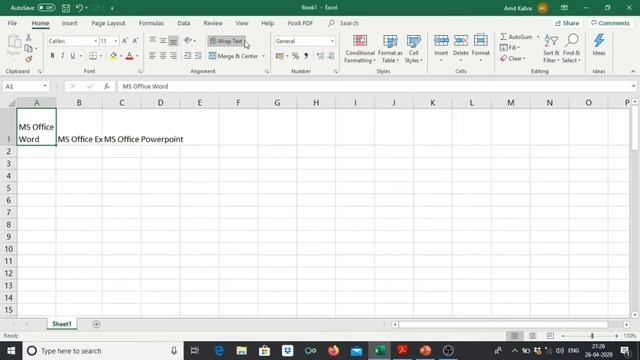The height and width of the screenshot is (360, 640).
Task: Toggle Italic formatting
Action: click(62, 56)
